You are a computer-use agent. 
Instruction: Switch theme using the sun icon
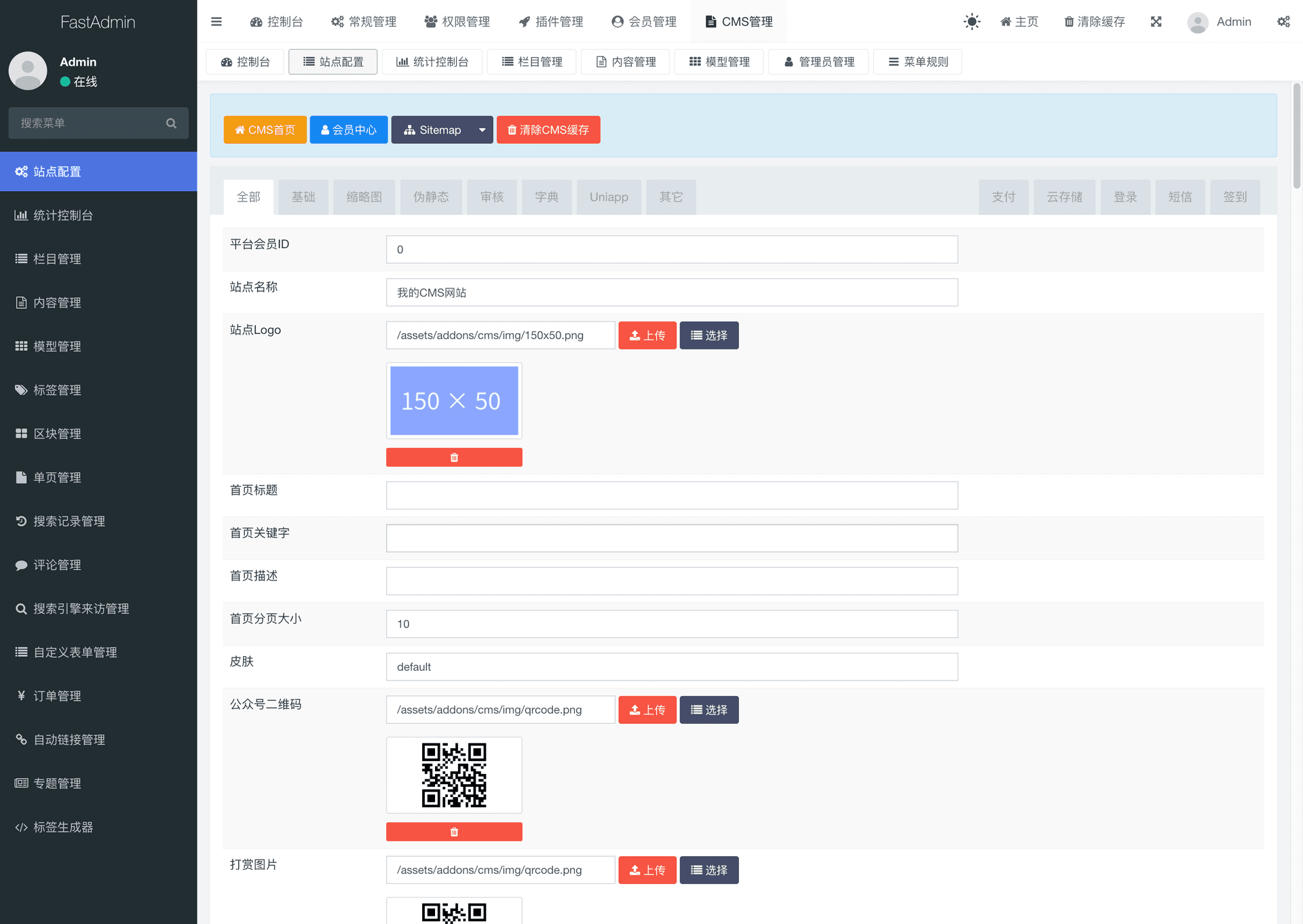[x=972, y=21]
